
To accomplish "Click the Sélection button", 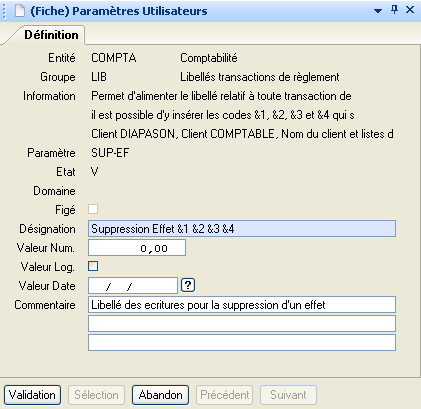I will point(96,395).
